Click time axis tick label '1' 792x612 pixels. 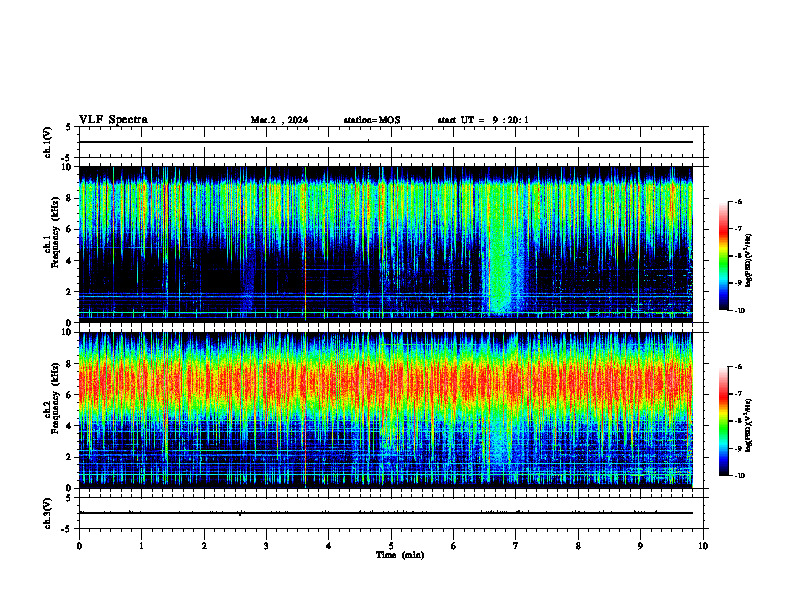point(141,546)
